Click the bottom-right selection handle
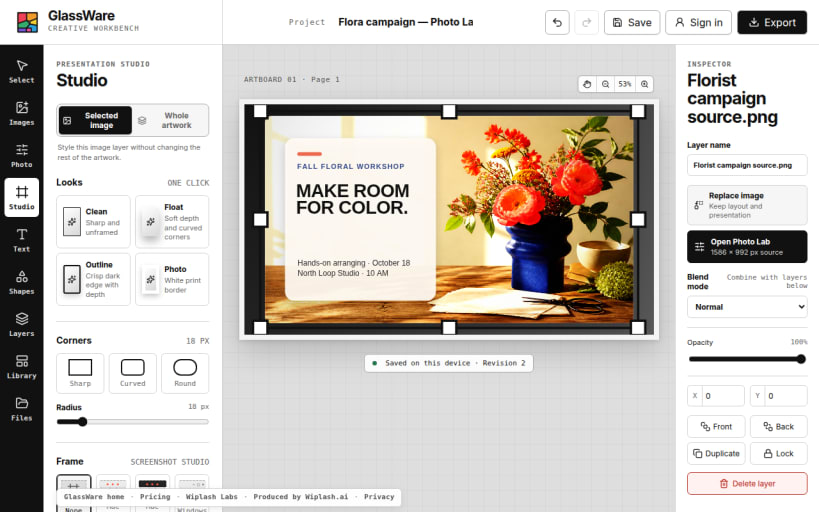This screenshot has height=512, width=819. (638, 328)
